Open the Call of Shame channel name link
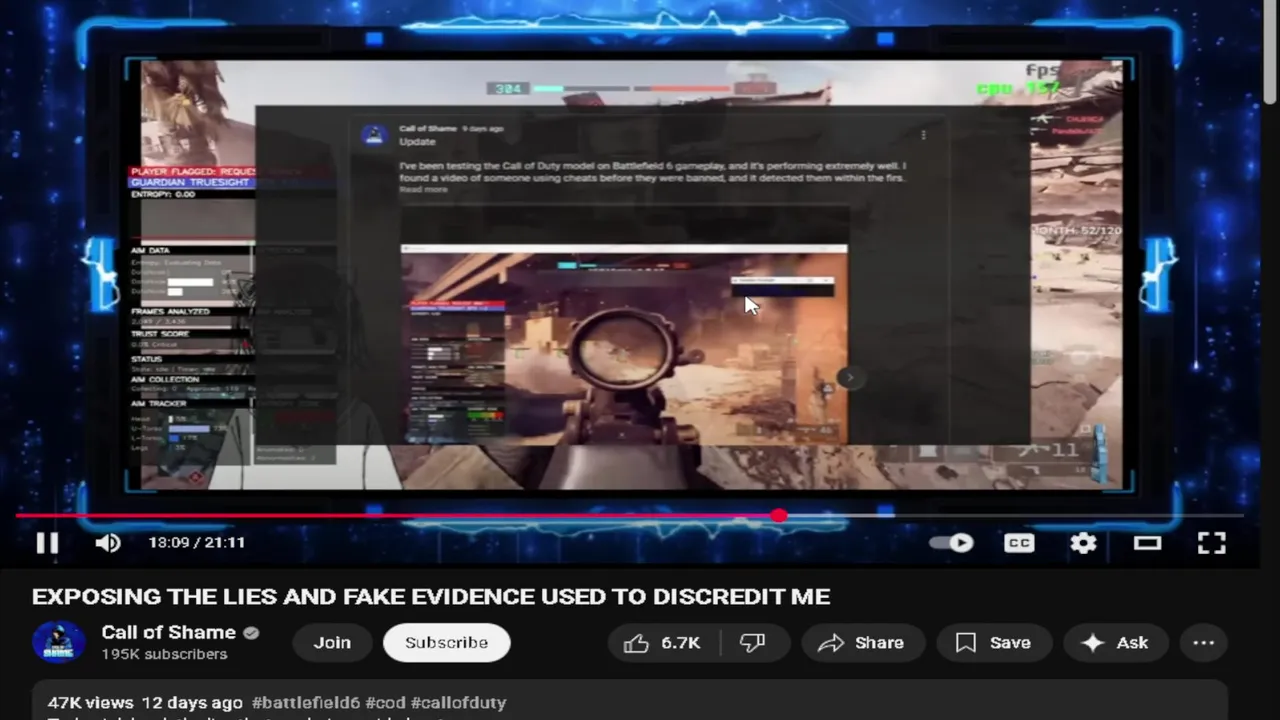The width and height of the screenshot is (1280, 720). pos(168,632)
